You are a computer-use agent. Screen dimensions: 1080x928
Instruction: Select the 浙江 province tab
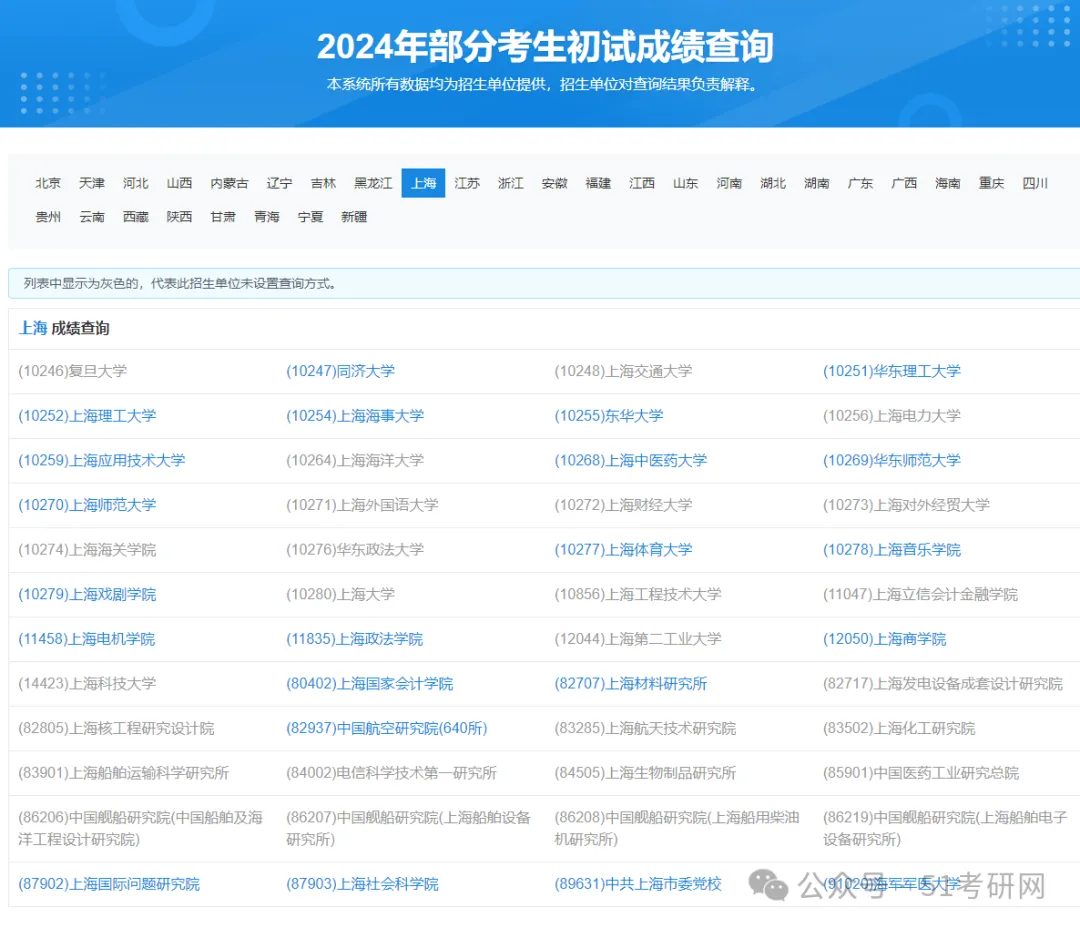coord(511,183)
